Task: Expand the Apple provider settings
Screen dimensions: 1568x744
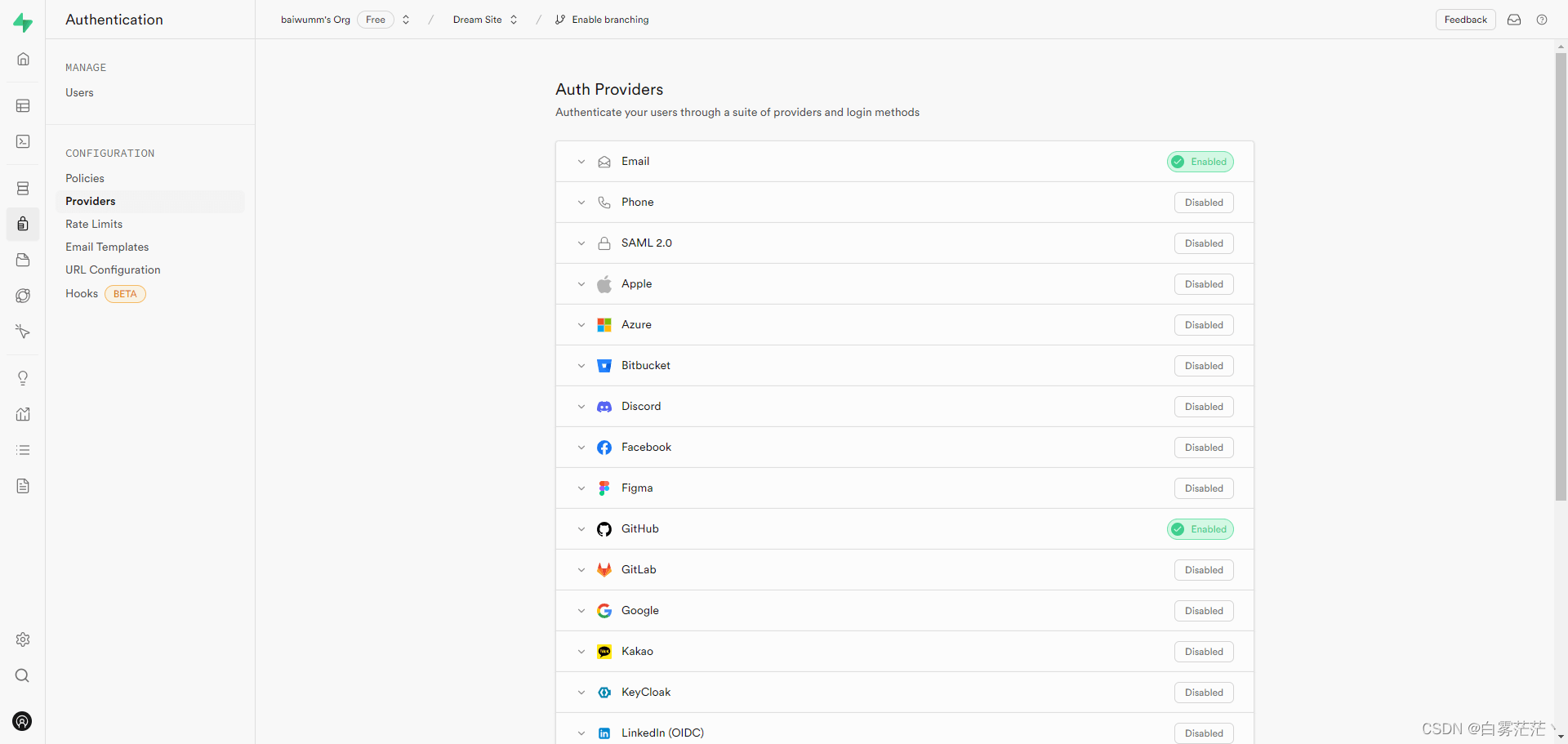Action: 581,283
